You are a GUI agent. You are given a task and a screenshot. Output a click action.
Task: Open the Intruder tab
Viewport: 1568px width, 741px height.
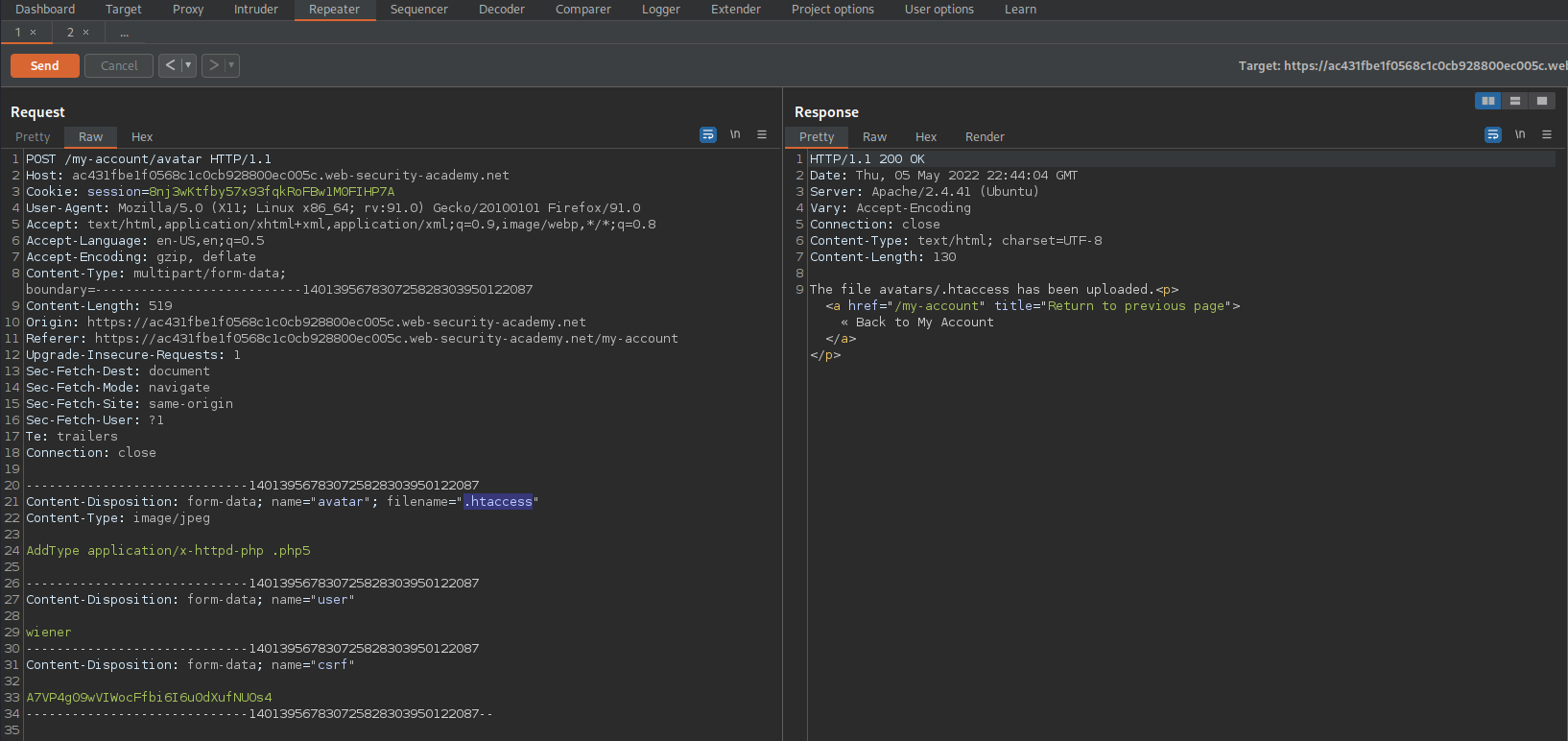coord(256,10)
